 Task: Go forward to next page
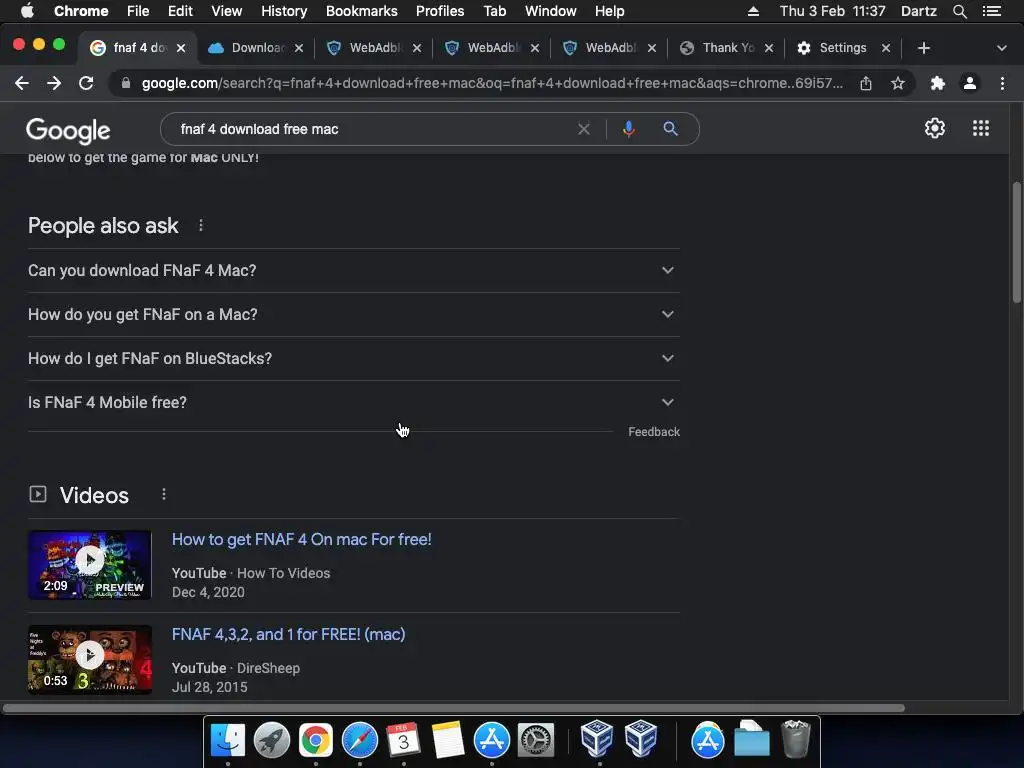(54, 83)
